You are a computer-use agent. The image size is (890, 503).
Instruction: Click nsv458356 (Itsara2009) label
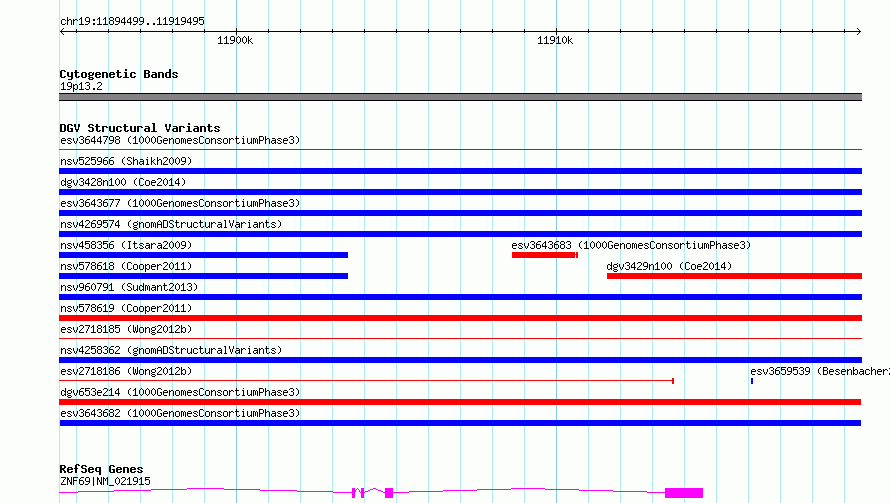[x=126, y=245]
